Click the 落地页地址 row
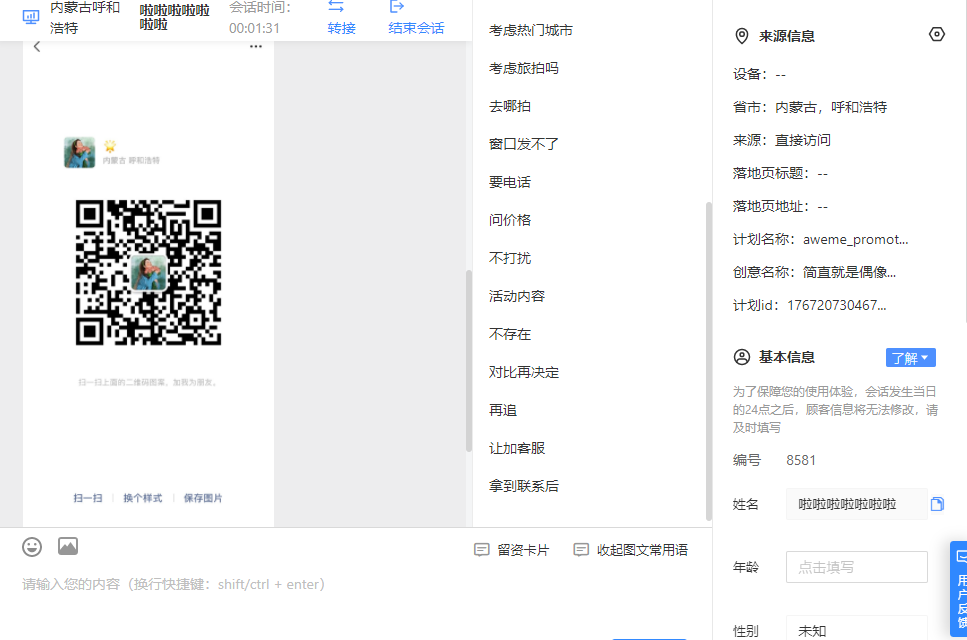Screen dimensions: 967x640 pos(780,207)
